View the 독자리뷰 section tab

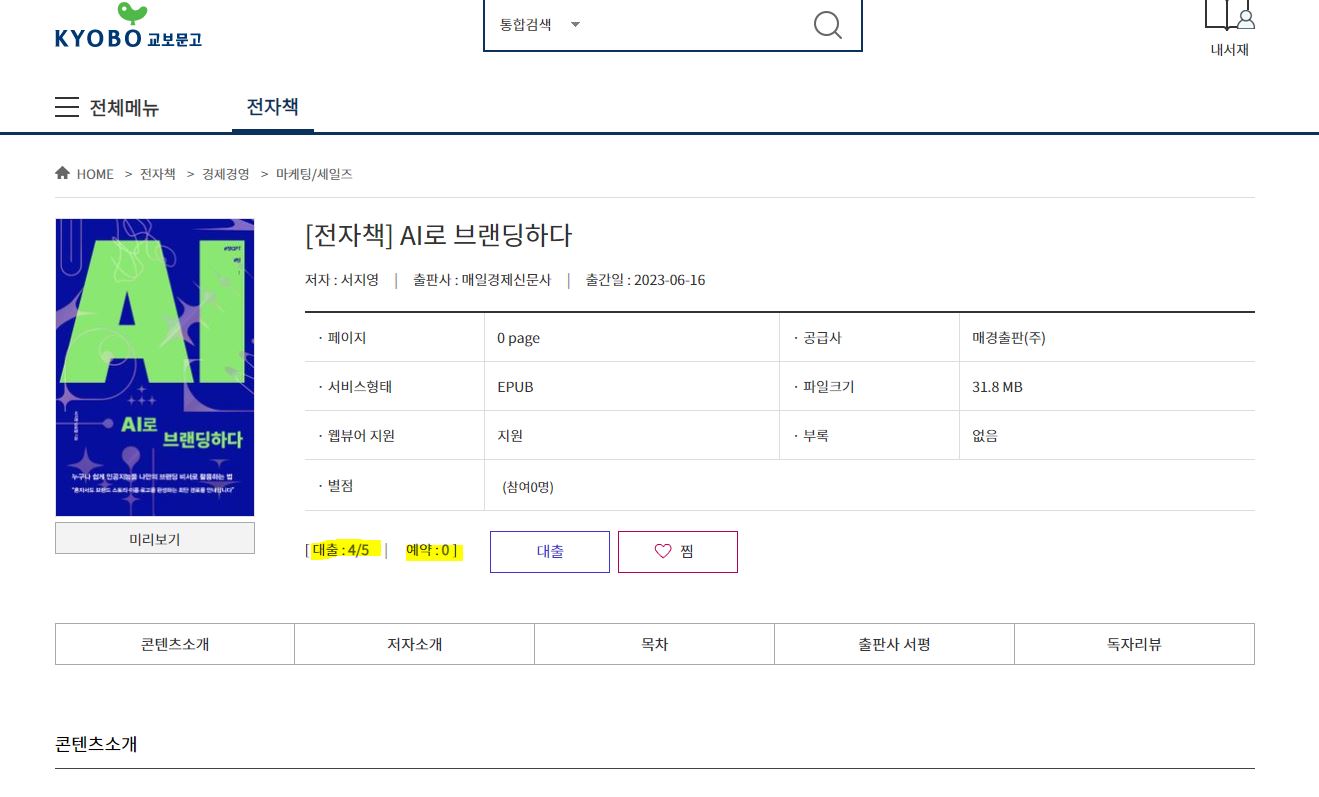(1134, 643)
